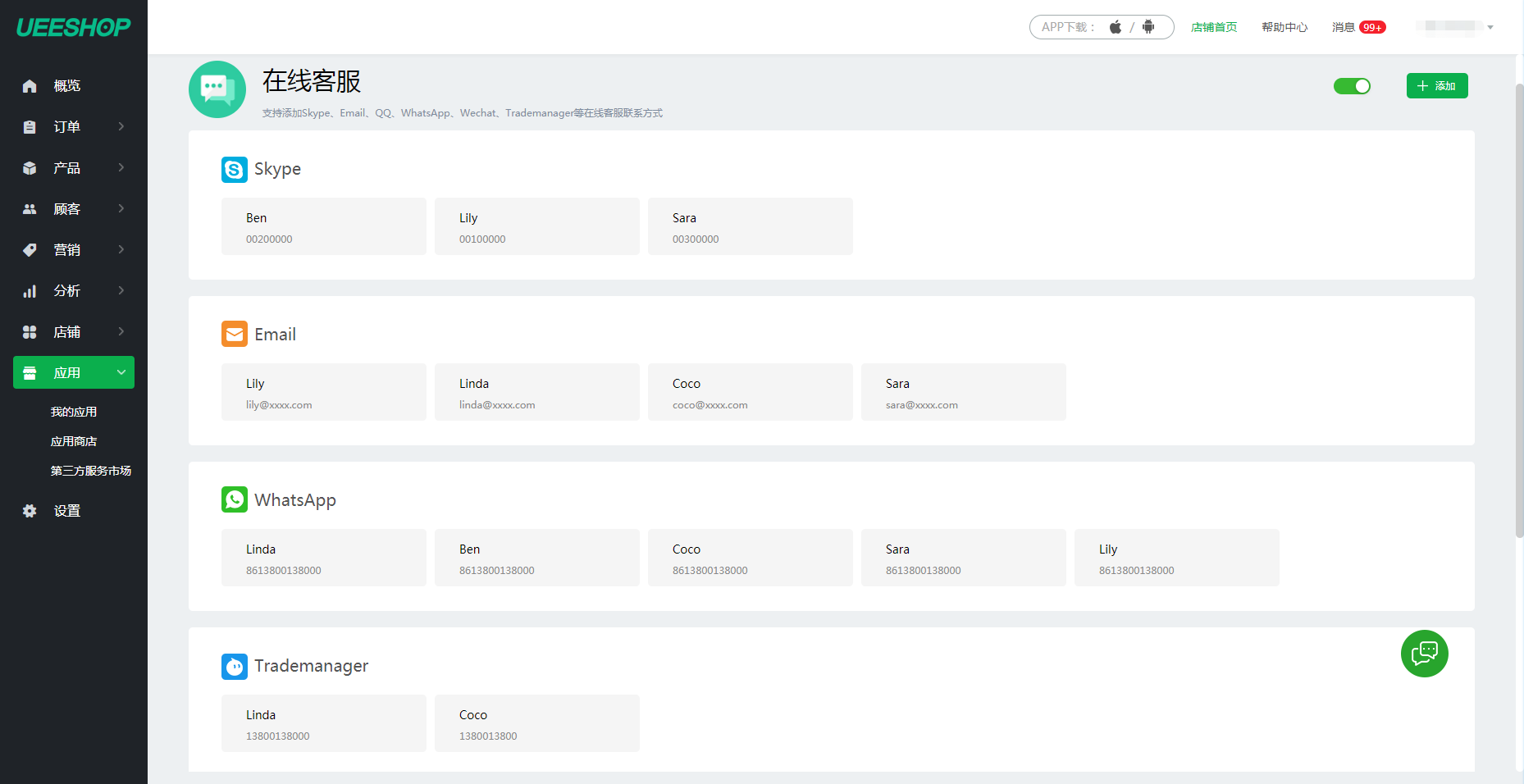Click the Trademanager section icon
Viewport: 1524px width, 784px height.
(x=235, y=666)
